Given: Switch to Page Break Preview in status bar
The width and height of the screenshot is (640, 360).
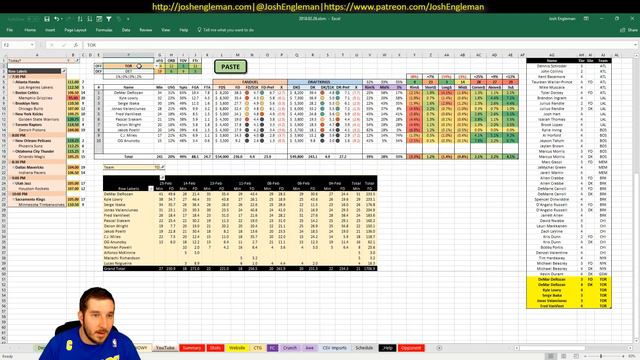Looking at the screenshot, I should [576, 356].
